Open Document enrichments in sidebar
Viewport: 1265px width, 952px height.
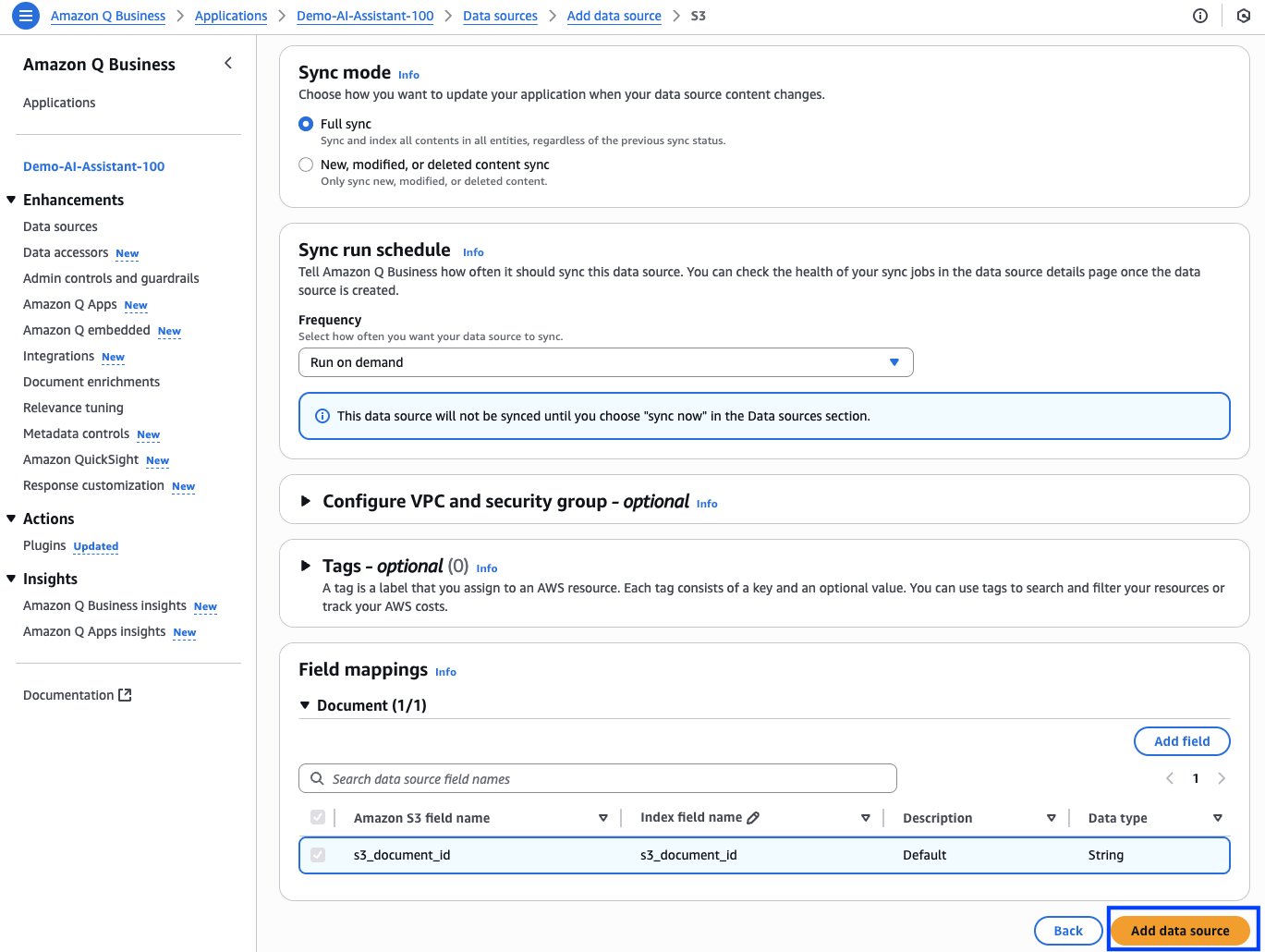[x=91, y=382]
